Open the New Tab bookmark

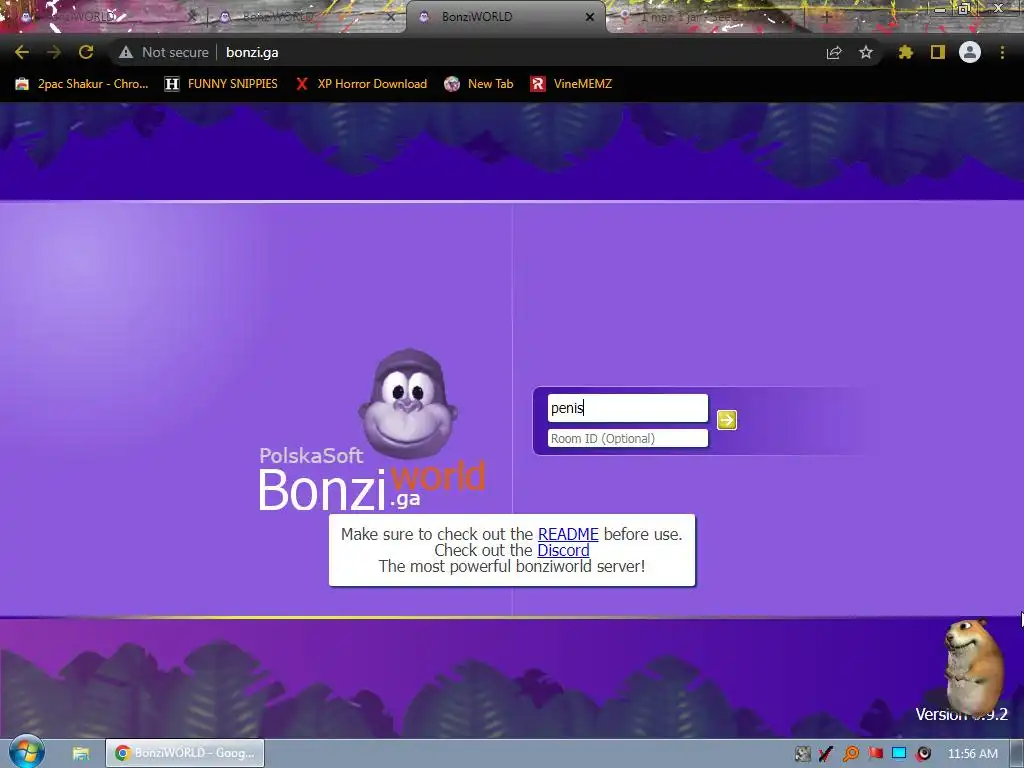[479, 84]
